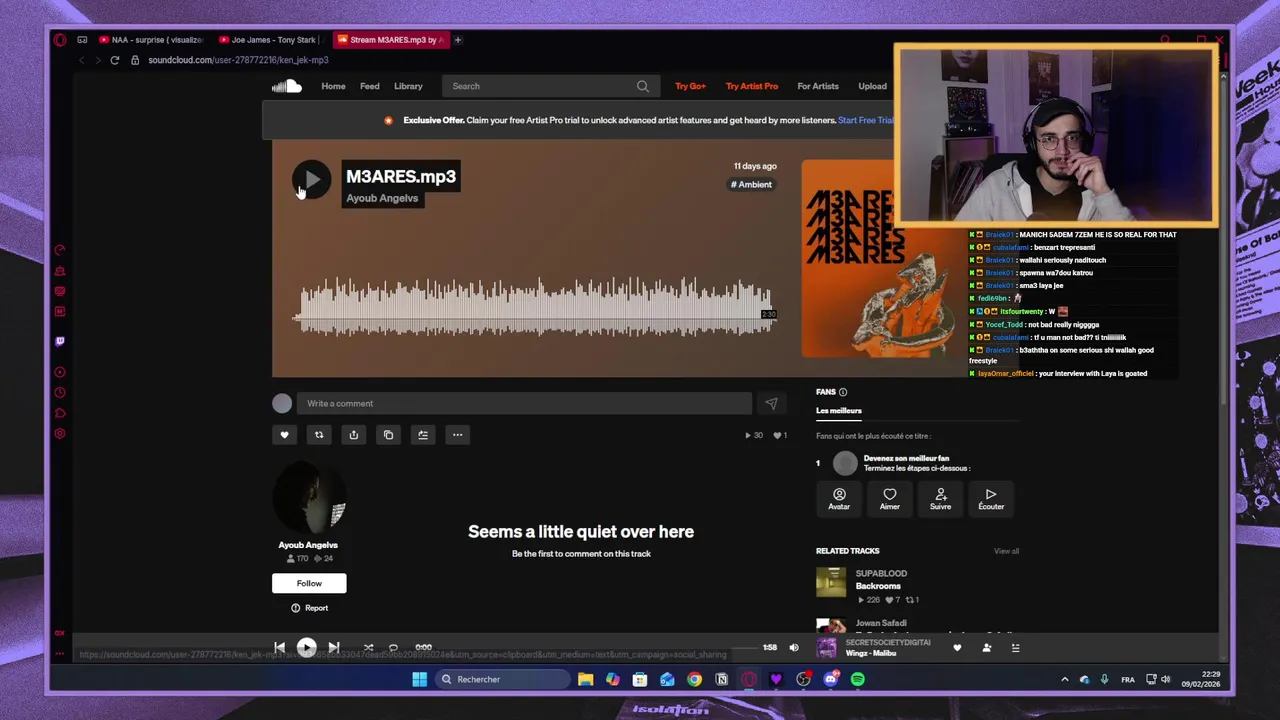Copy the track link icon
This screenshot has width=1280, height=720.
(x=389, y=435)
